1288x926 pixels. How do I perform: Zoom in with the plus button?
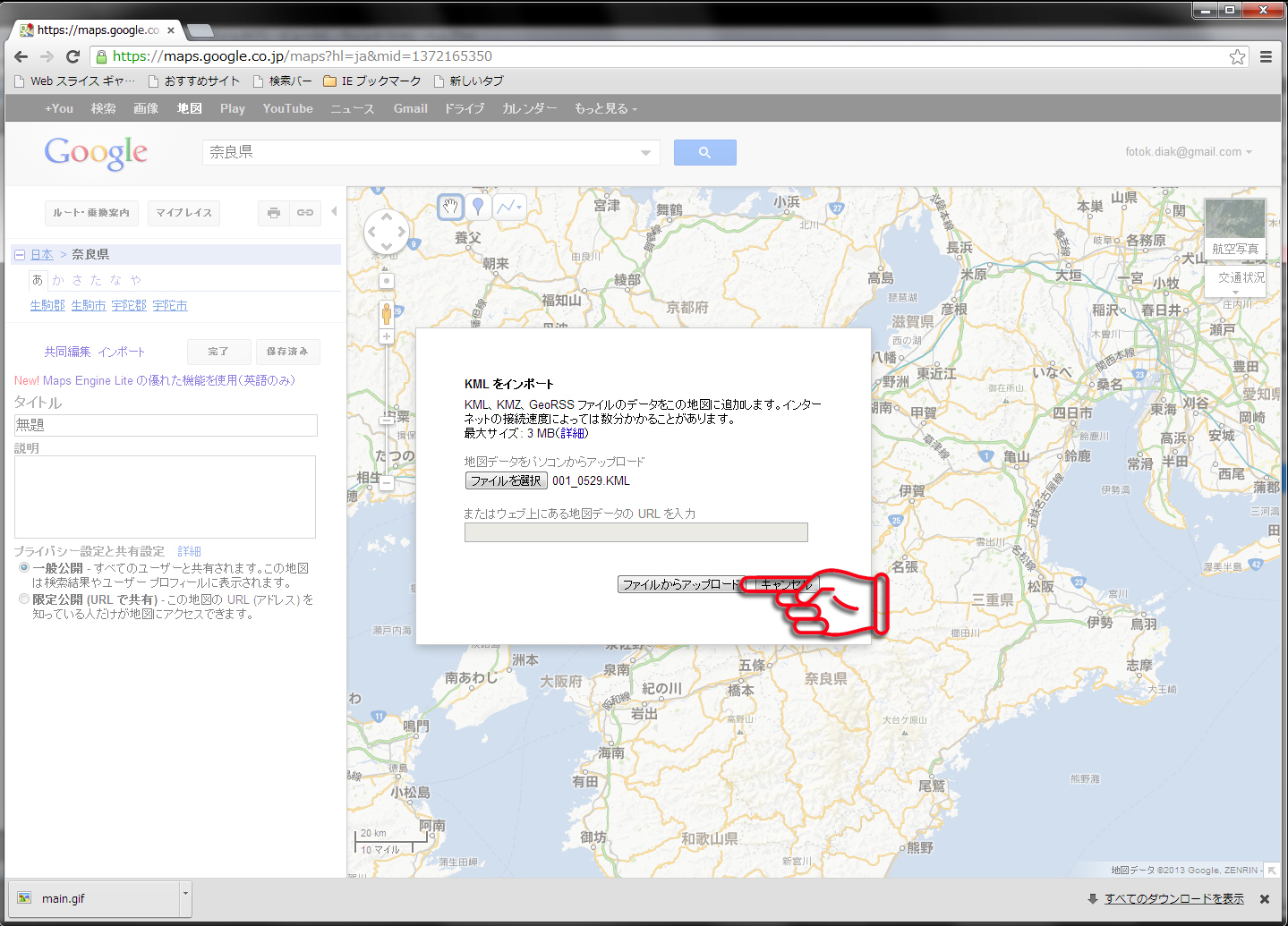pos(387,336)
